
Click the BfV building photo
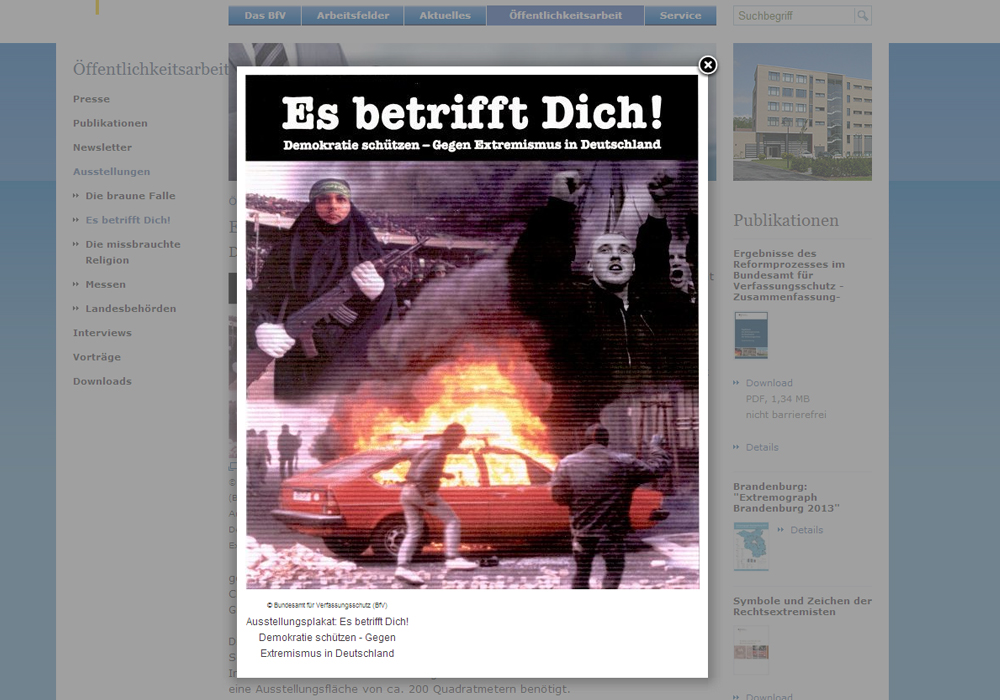click(x=802, y=112)
